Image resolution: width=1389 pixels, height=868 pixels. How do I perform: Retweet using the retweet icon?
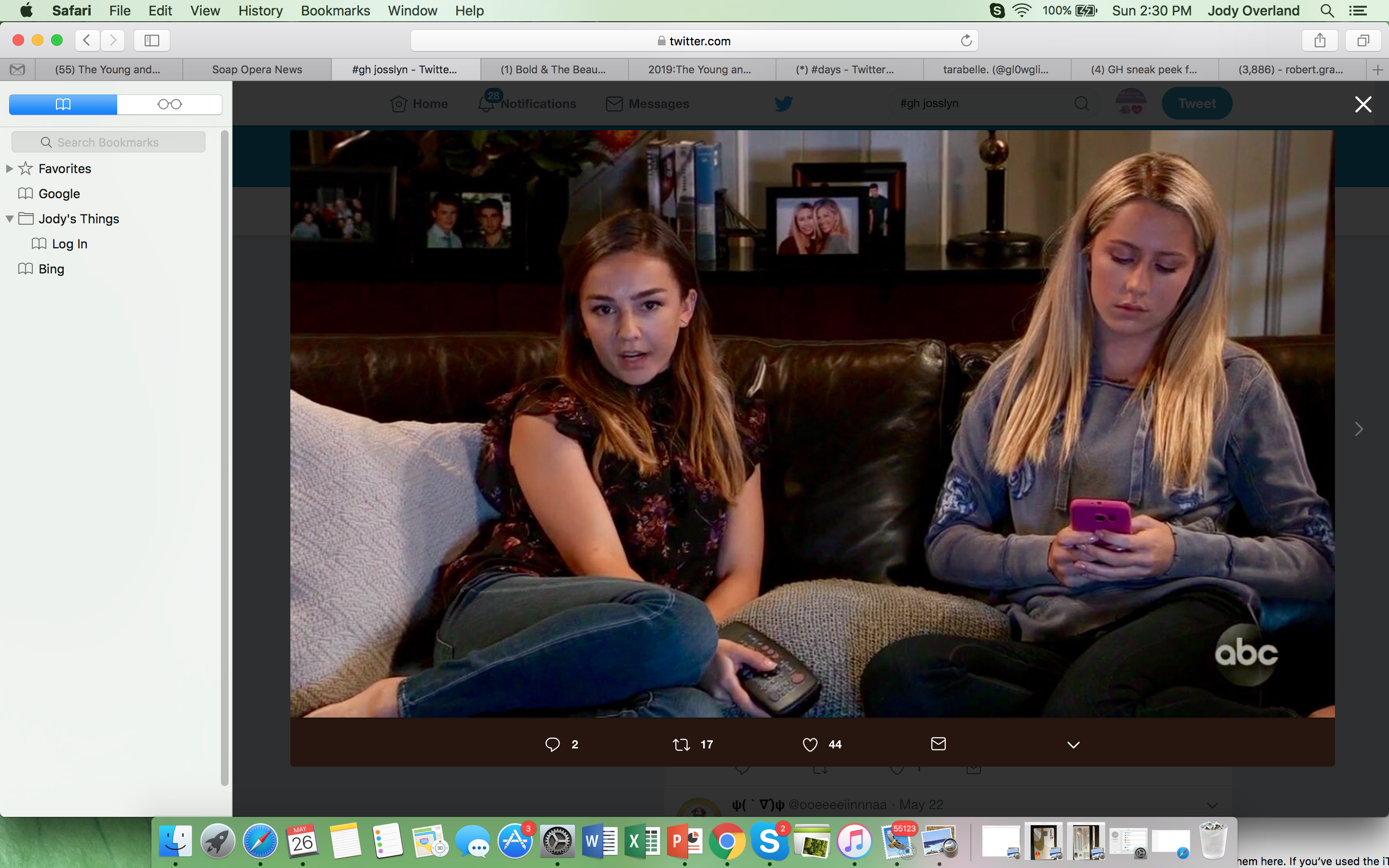point(681,745)
